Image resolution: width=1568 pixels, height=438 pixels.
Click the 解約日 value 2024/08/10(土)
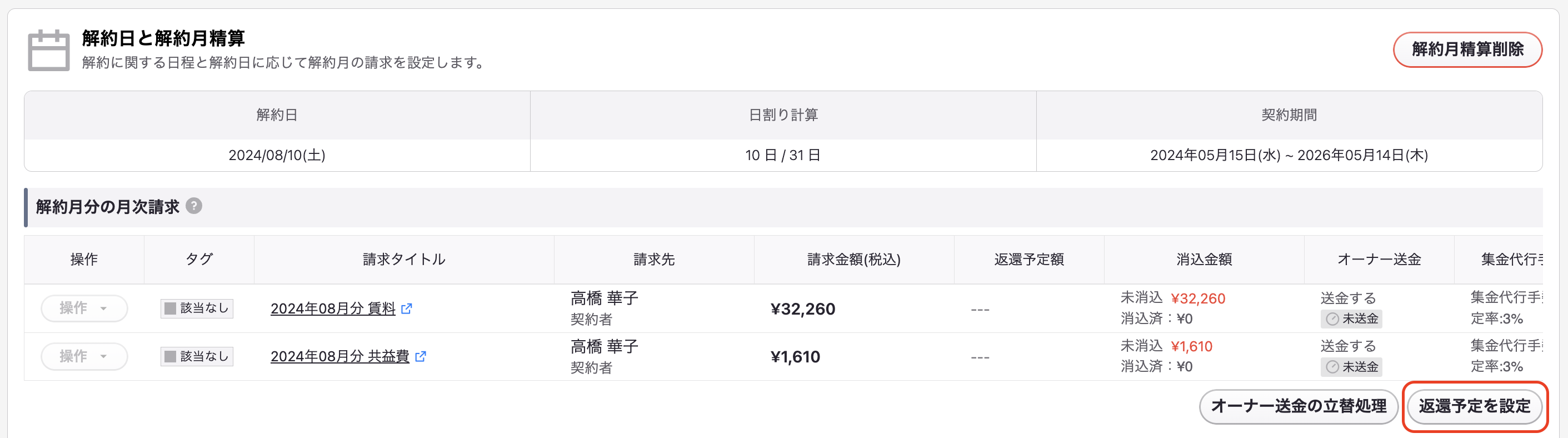(277, 155)
